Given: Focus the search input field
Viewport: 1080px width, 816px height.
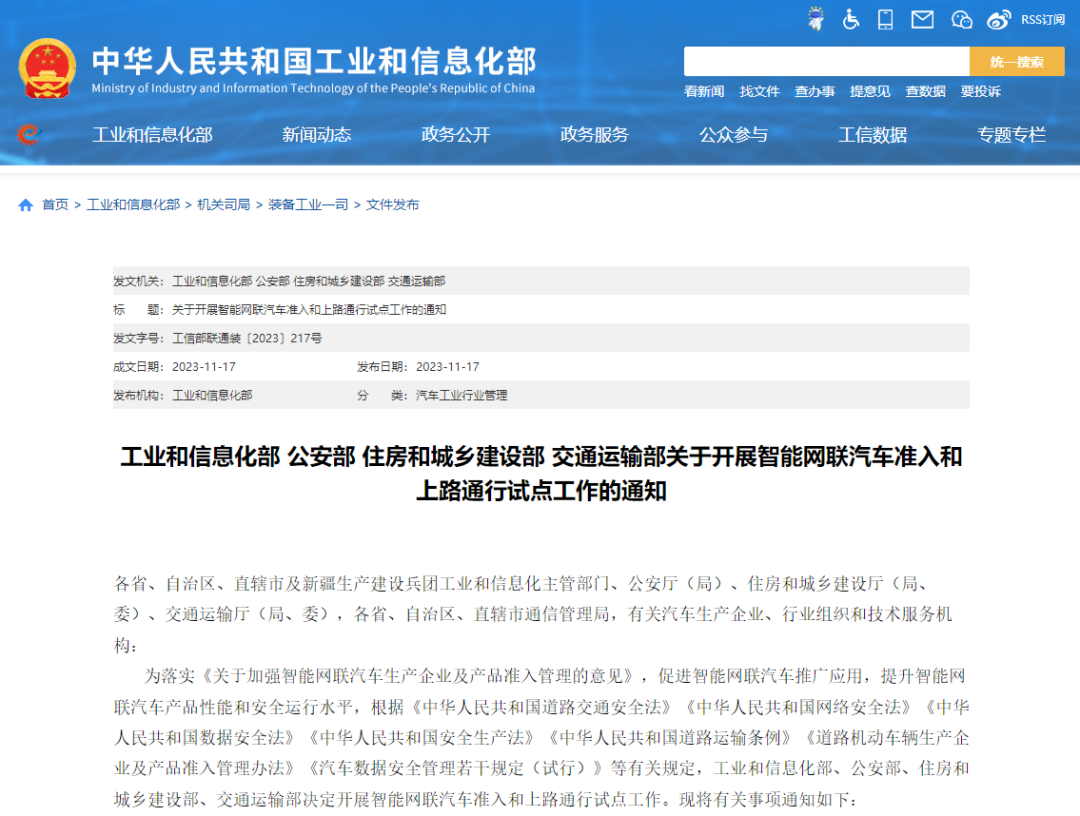Looking at the screenshot, I should [826, 62].
